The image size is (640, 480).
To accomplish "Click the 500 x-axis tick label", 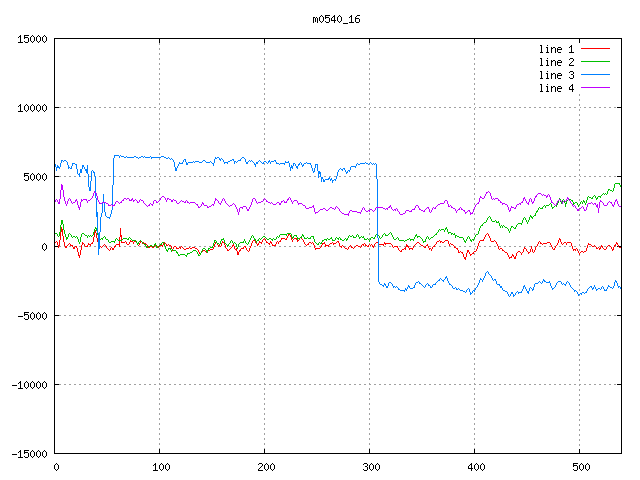I will point(579,467).
